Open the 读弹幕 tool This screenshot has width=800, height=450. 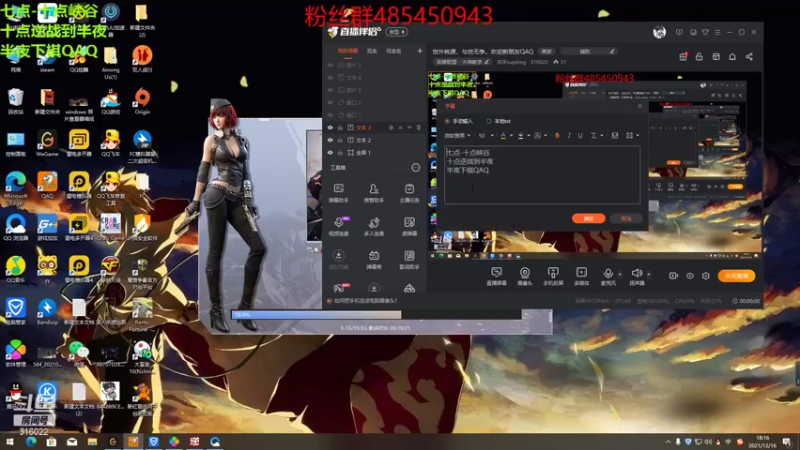(x=409, y=226)
